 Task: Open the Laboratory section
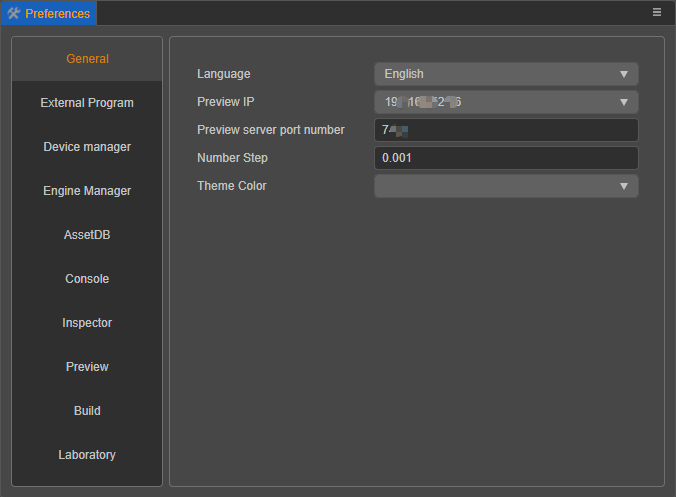point(87,455)
